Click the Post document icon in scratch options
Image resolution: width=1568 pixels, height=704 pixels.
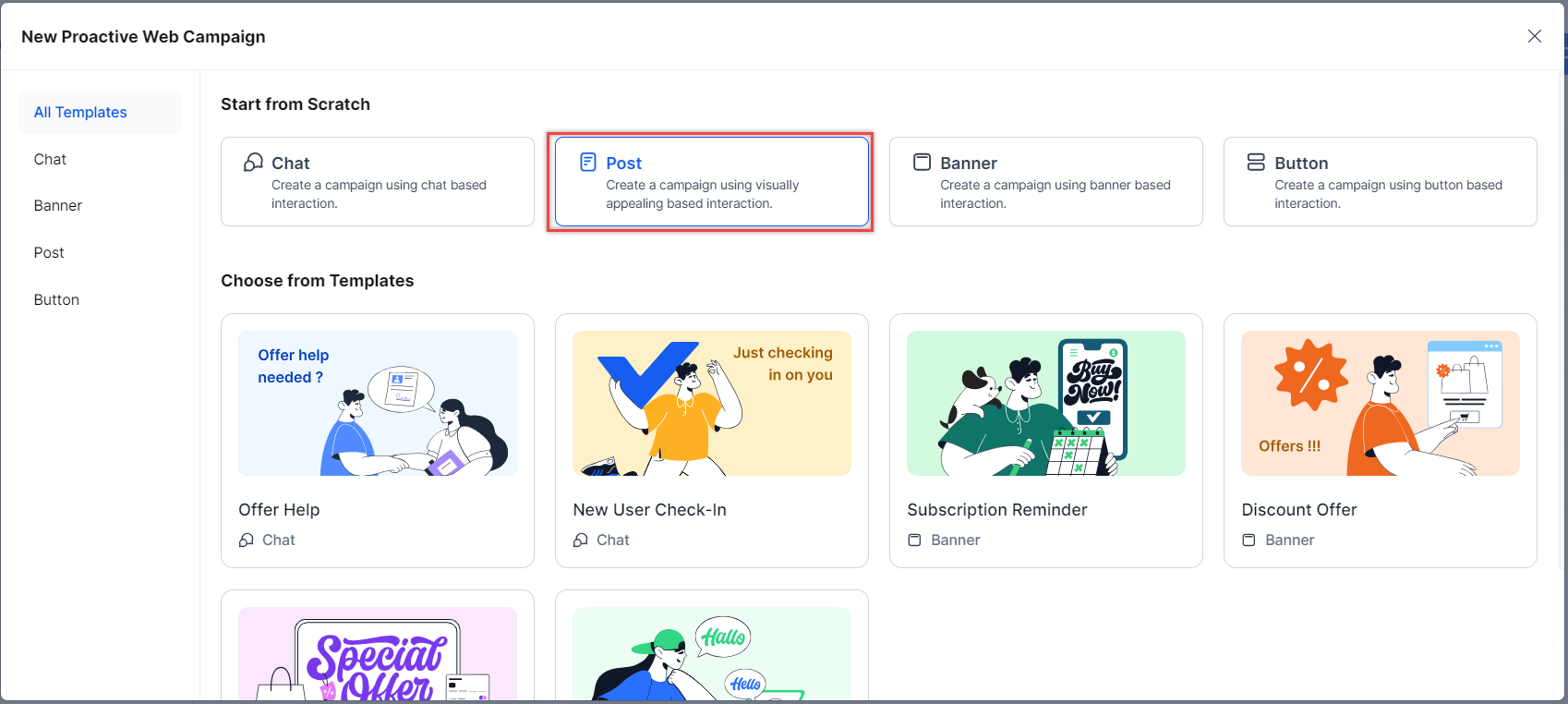(x=588, y=163)
